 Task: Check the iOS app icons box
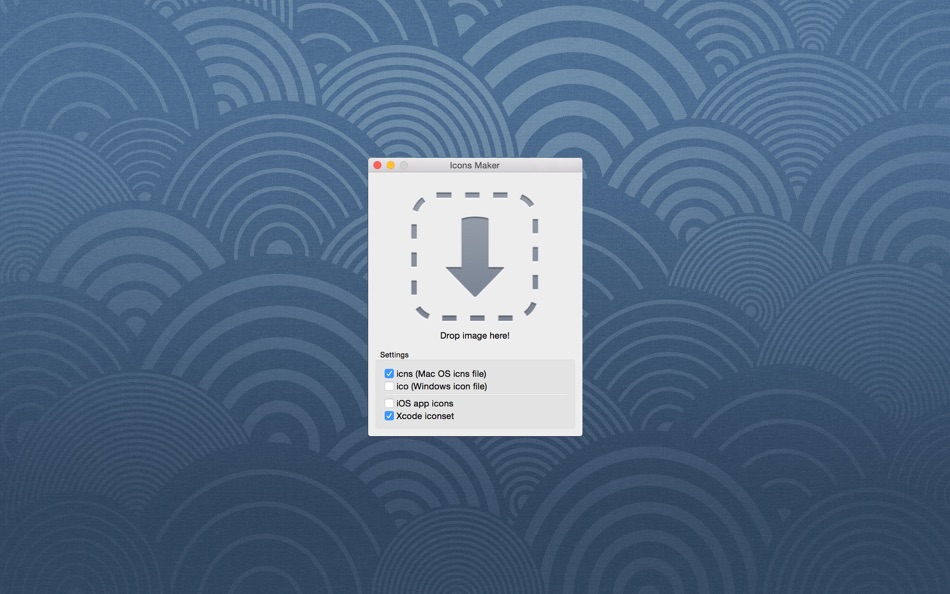coord(389,403)
